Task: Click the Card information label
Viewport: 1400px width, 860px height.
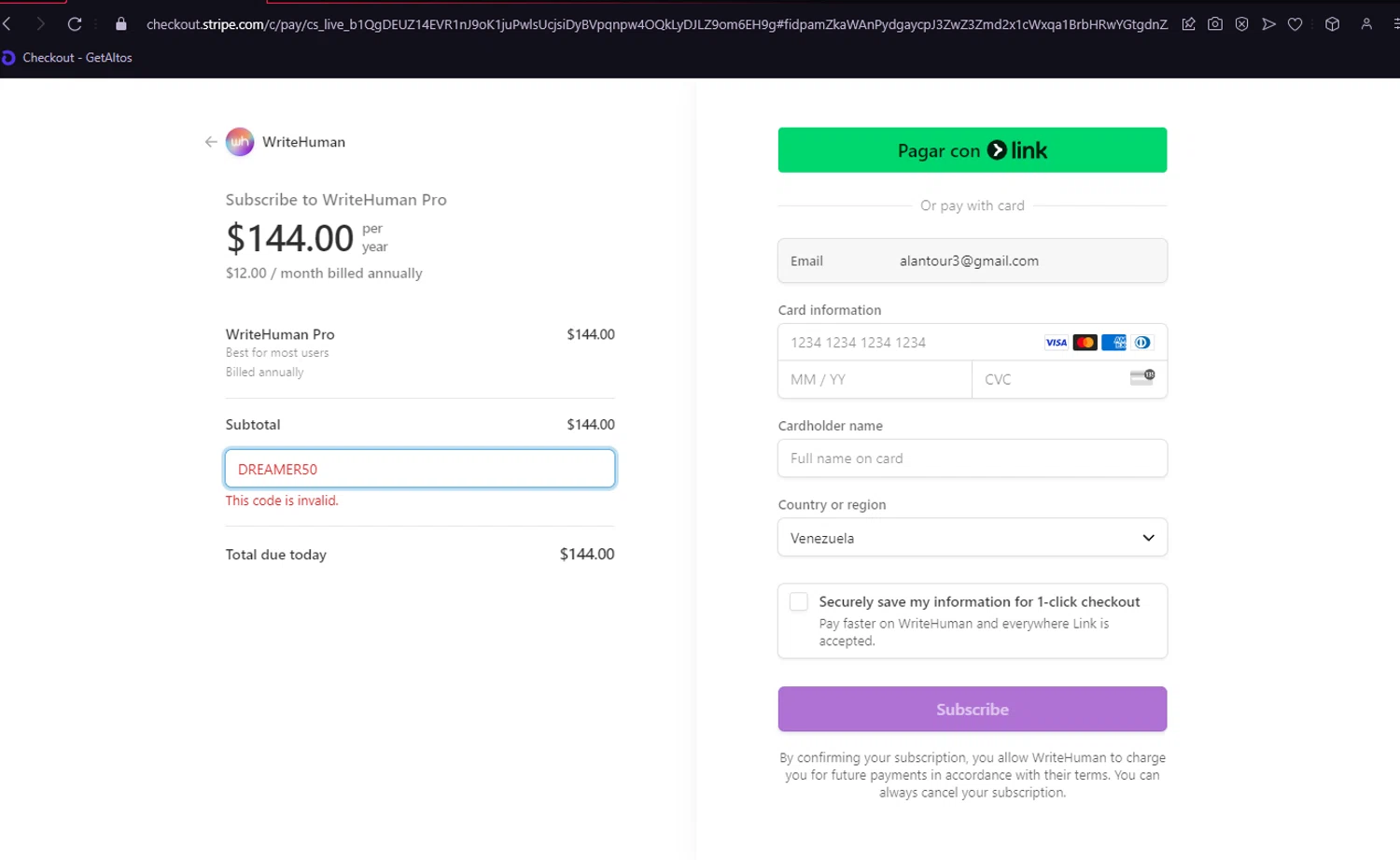Action: click(x=830, y=310)
